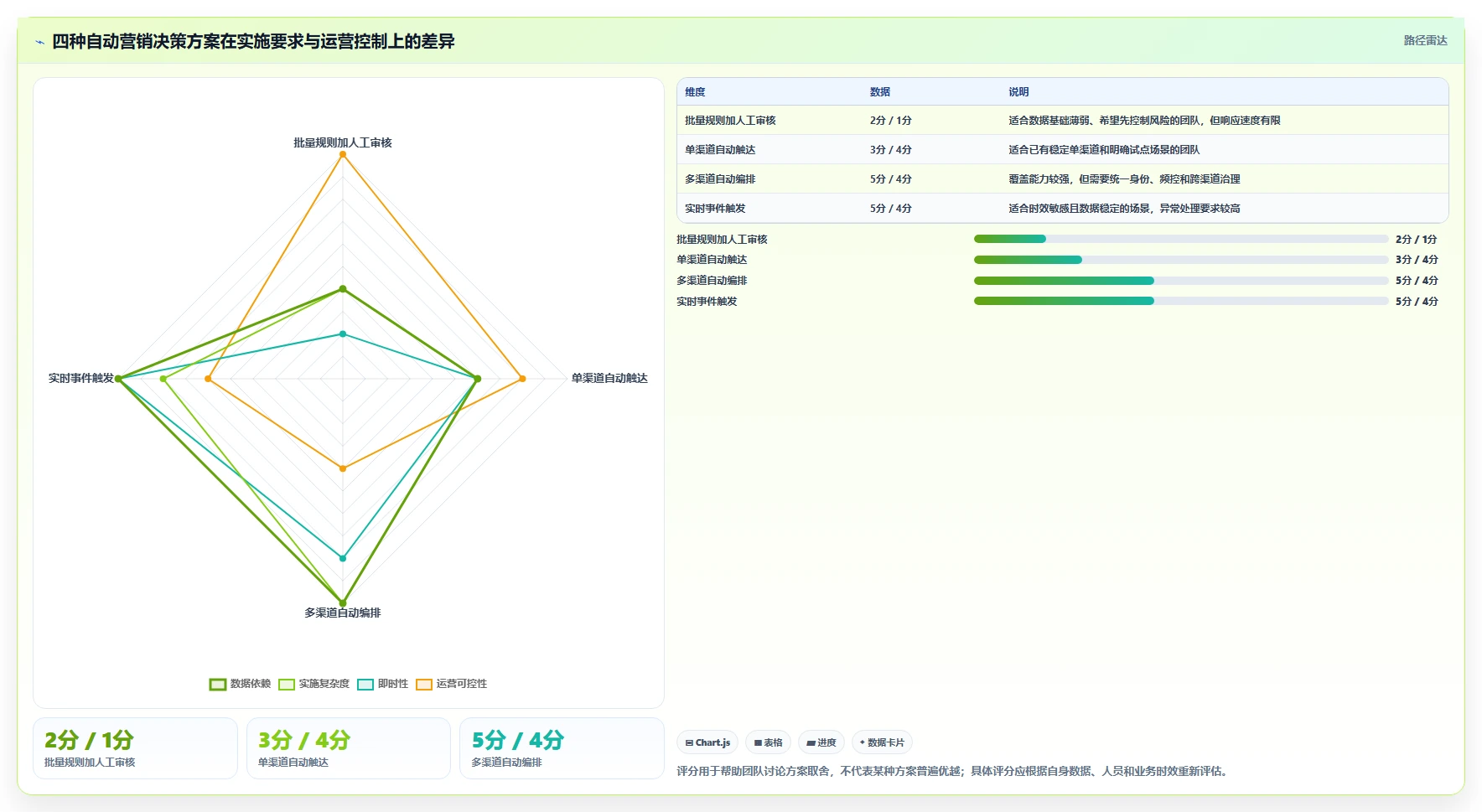Click radar axis label 批量规则加人工审核

coord(342,143)
